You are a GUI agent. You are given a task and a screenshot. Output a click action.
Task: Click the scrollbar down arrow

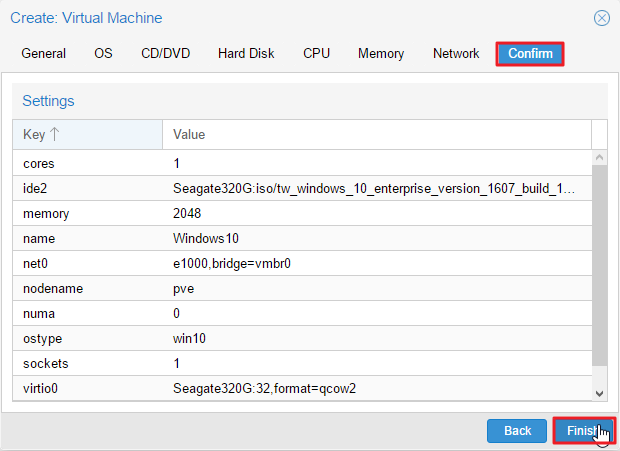599,393
